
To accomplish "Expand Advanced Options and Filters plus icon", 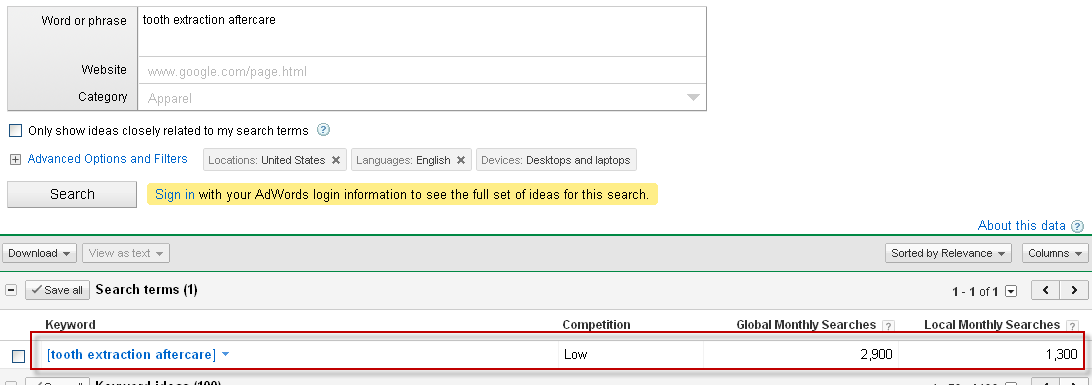I will pos(15,160).
